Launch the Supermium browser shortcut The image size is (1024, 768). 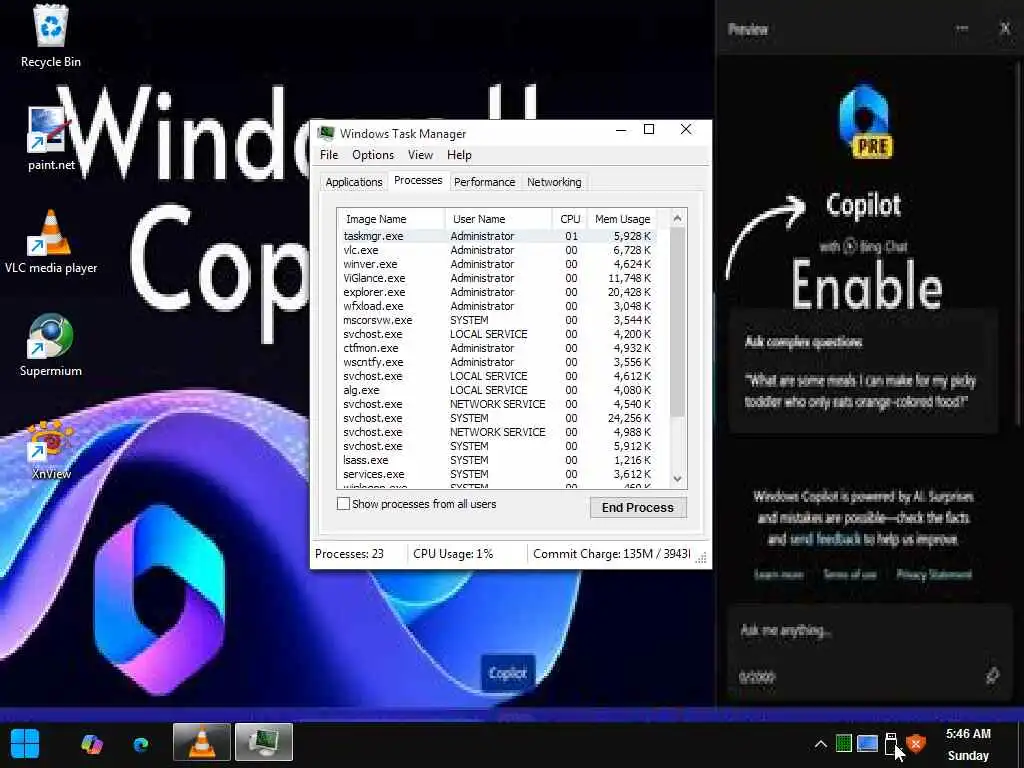tap(51, 345)
